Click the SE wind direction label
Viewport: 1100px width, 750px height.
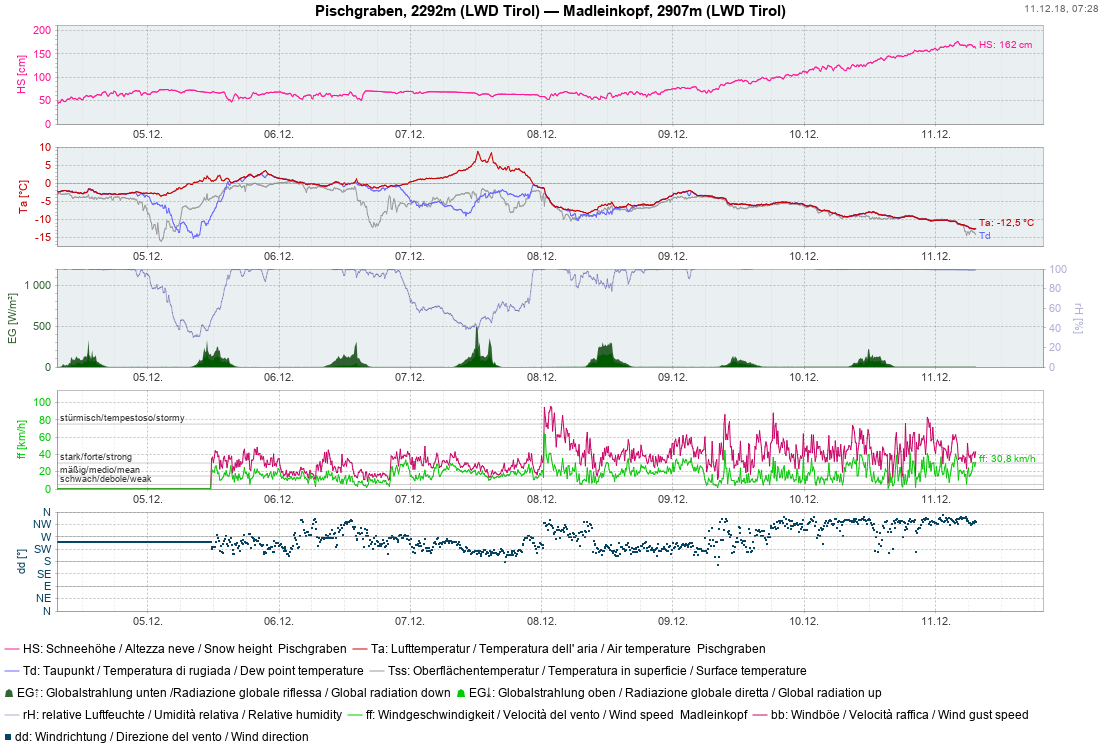click(43, 574)
